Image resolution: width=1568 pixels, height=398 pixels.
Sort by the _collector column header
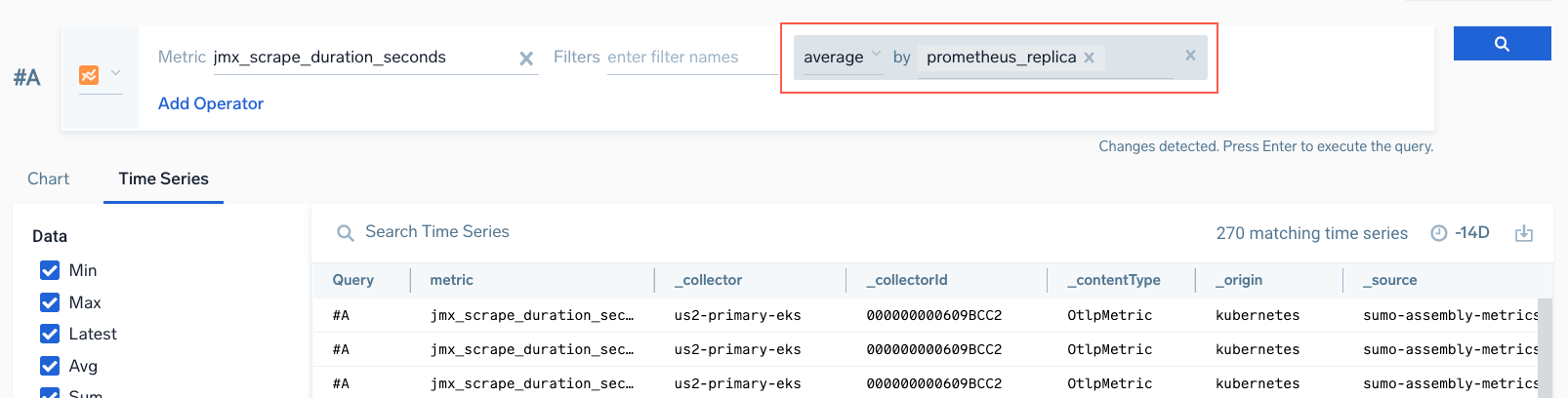(x=708, y=280)
